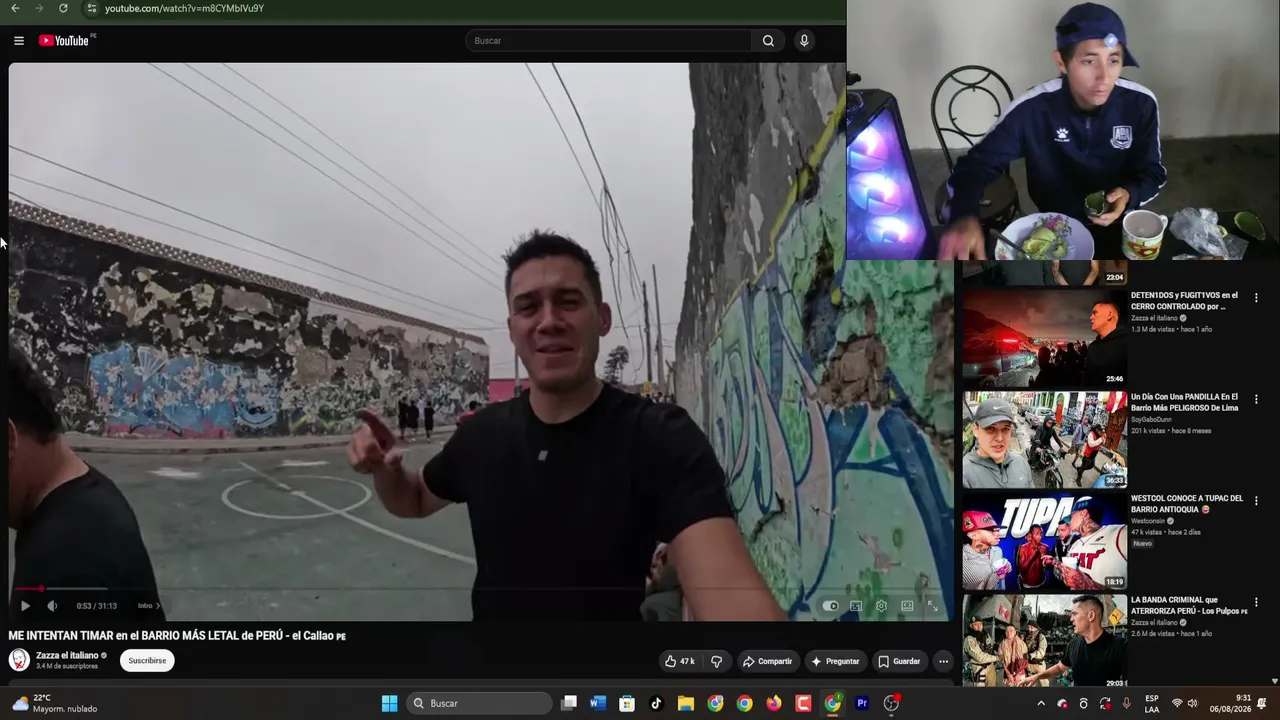Dislike the video
The height and width of the screenshot is (720, 1280).
point(716,661)
